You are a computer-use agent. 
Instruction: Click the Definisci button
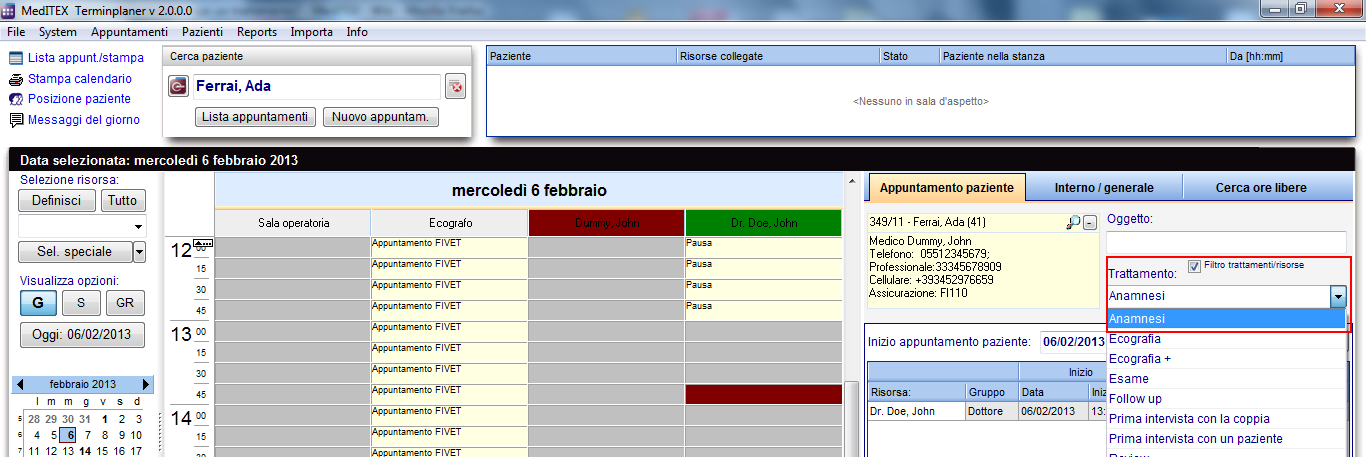56,200
